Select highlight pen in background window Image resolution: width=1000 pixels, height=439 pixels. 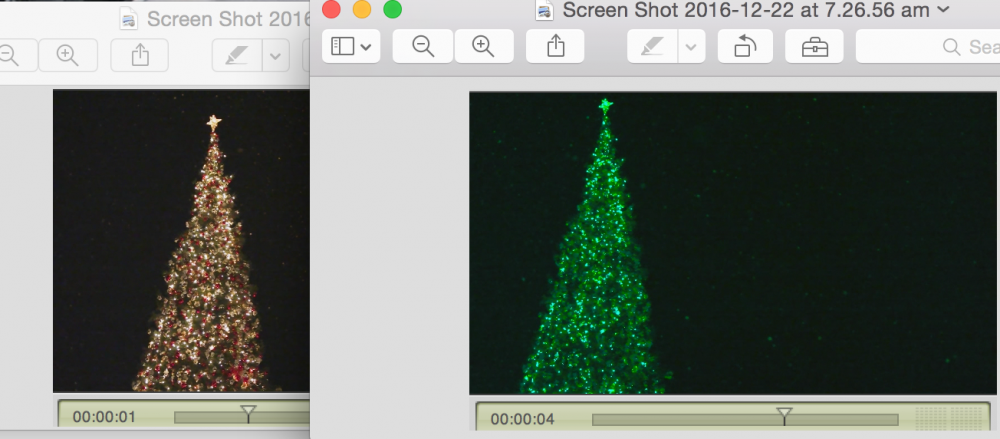point(237,55)
